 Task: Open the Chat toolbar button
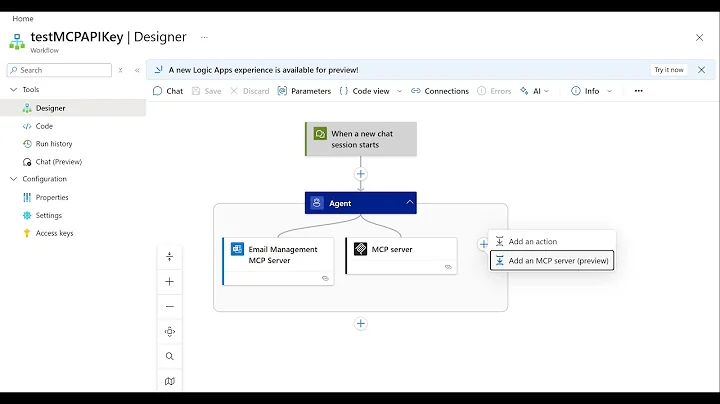168,91
